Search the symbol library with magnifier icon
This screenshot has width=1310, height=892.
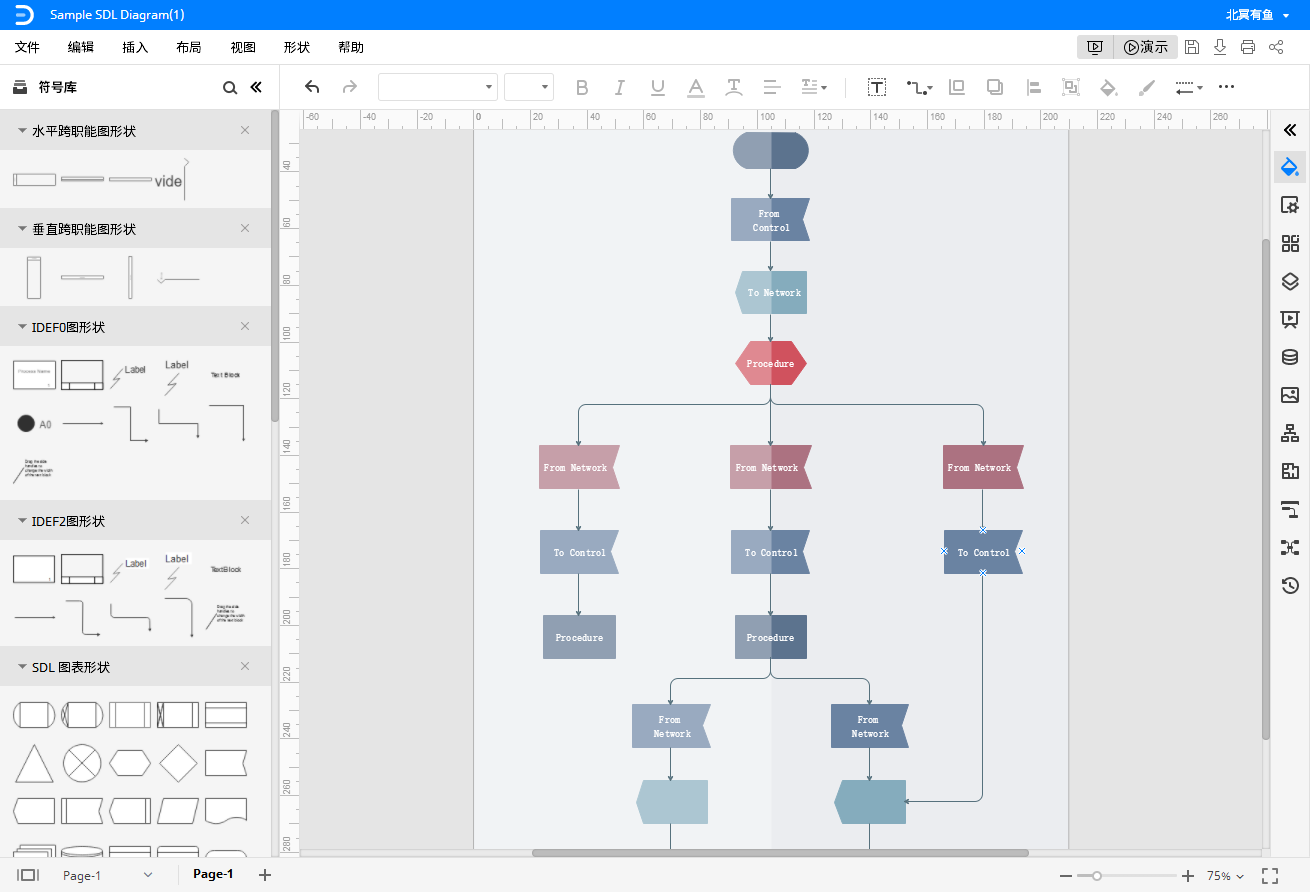tap(230, 88)
